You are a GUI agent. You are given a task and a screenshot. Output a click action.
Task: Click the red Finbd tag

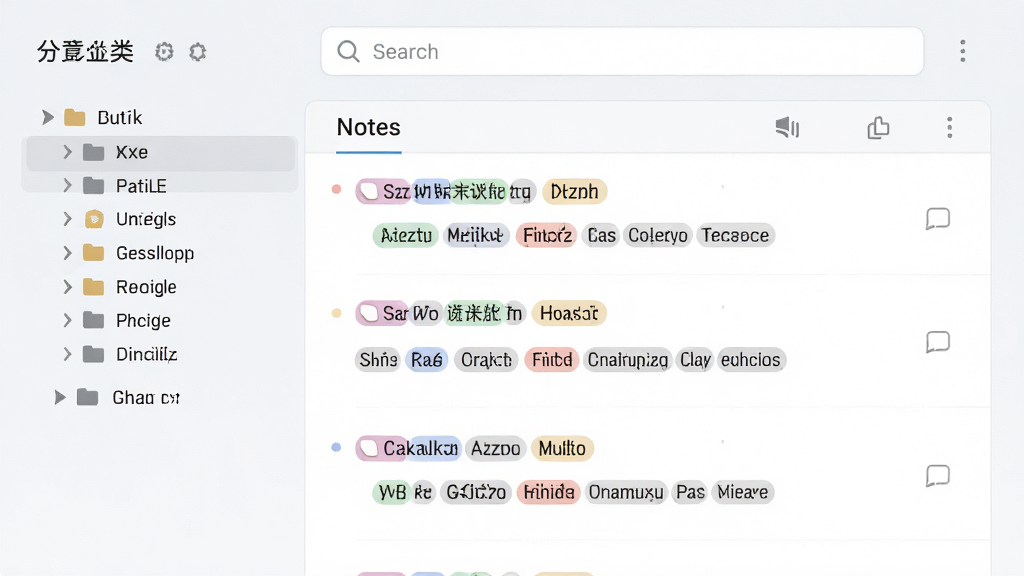click(552, 360)
